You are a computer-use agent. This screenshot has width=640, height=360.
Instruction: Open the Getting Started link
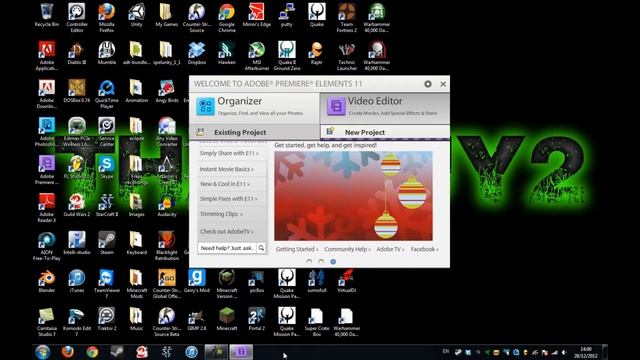click(297, 249)
